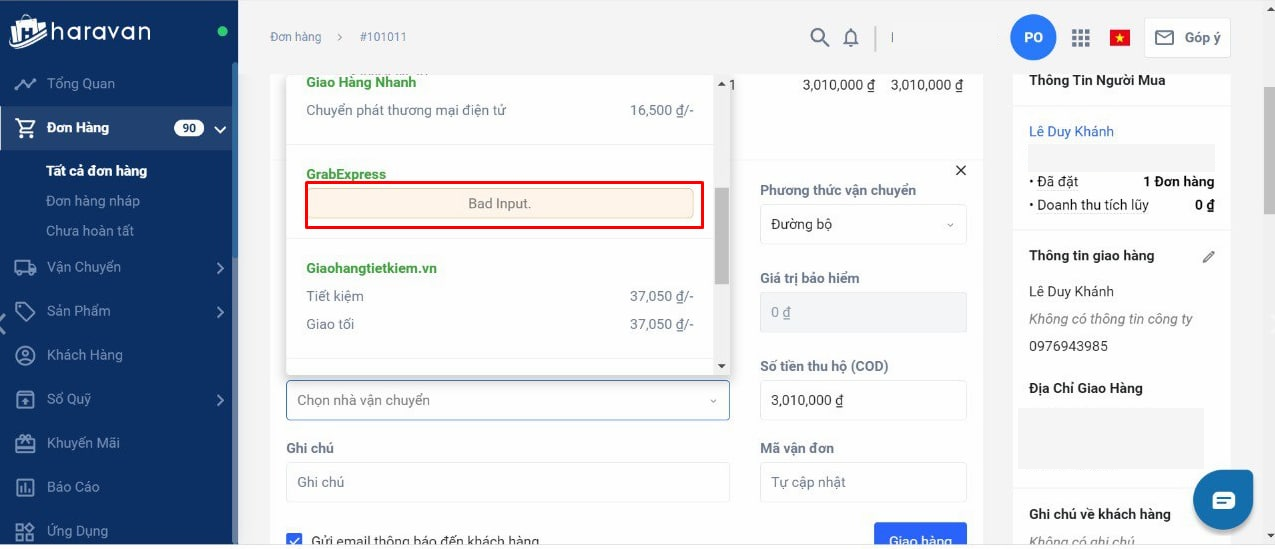Click the carrier list scrollbar thumb
Viewport: 1275px width, 549px height.
pos(722,235)
